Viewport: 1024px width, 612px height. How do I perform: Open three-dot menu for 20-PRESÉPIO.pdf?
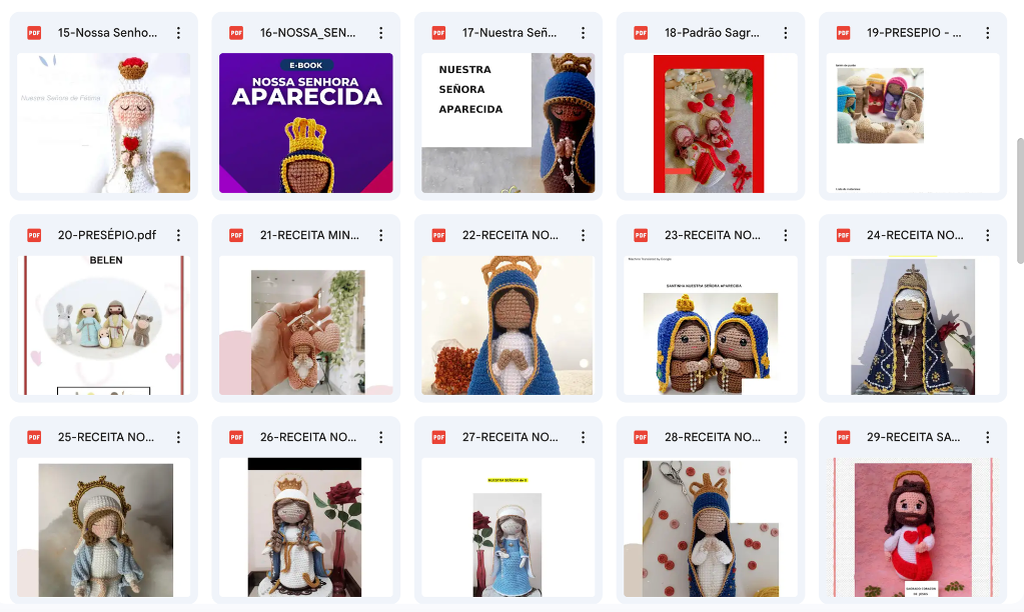[178, 235]
